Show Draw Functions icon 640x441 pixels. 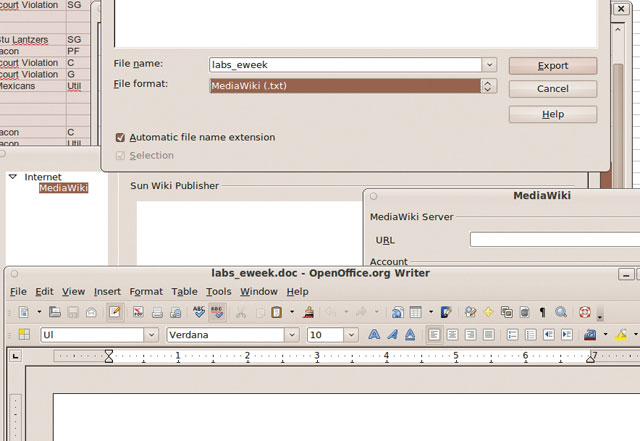coord(446,312)
